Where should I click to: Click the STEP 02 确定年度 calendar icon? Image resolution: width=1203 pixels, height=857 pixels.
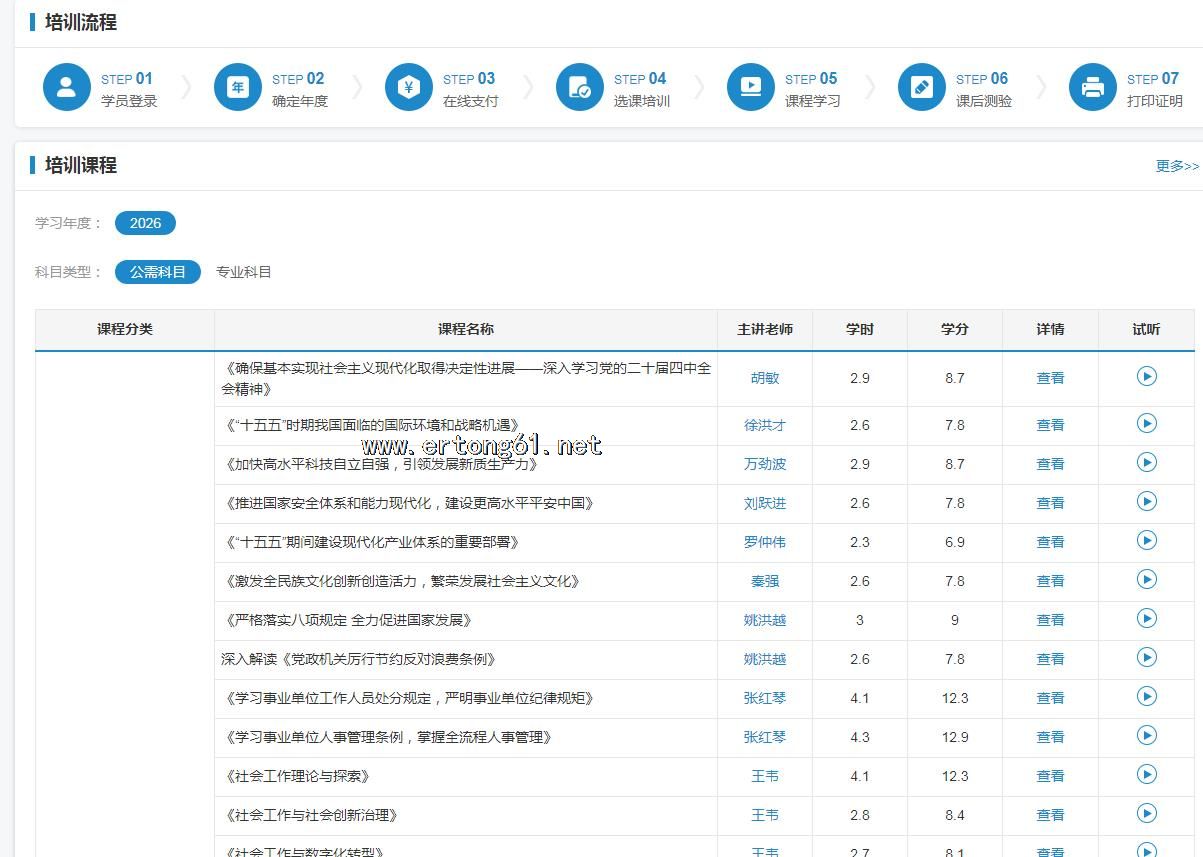[x=238, y=88]
